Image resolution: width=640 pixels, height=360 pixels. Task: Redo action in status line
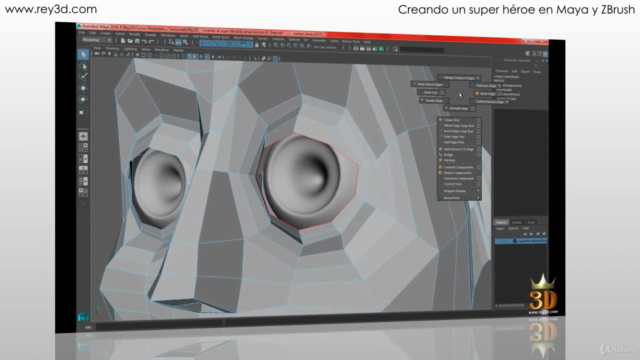(x=151, y=42)
